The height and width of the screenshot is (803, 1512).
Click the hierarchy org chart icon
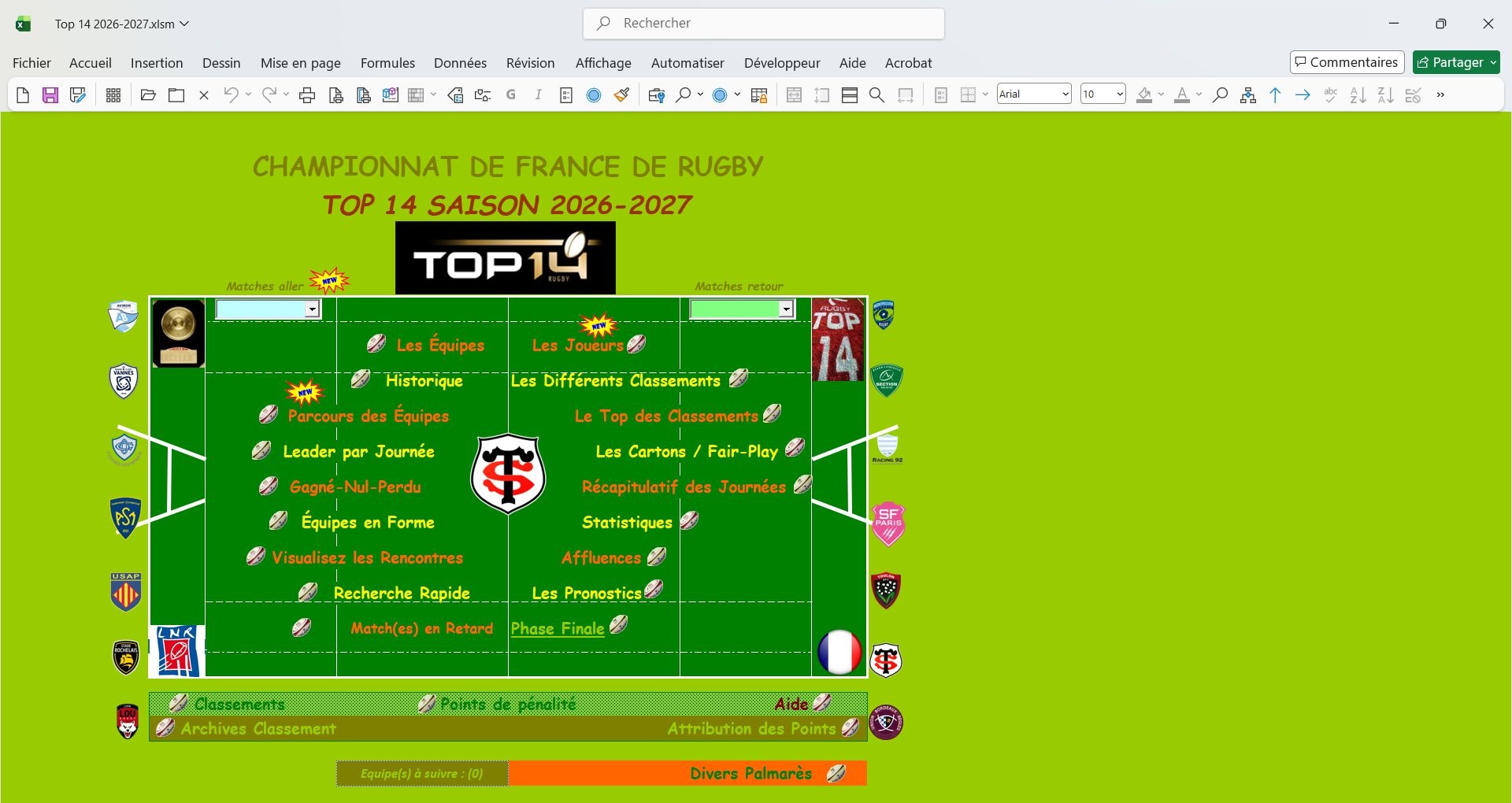[1248, 95]
